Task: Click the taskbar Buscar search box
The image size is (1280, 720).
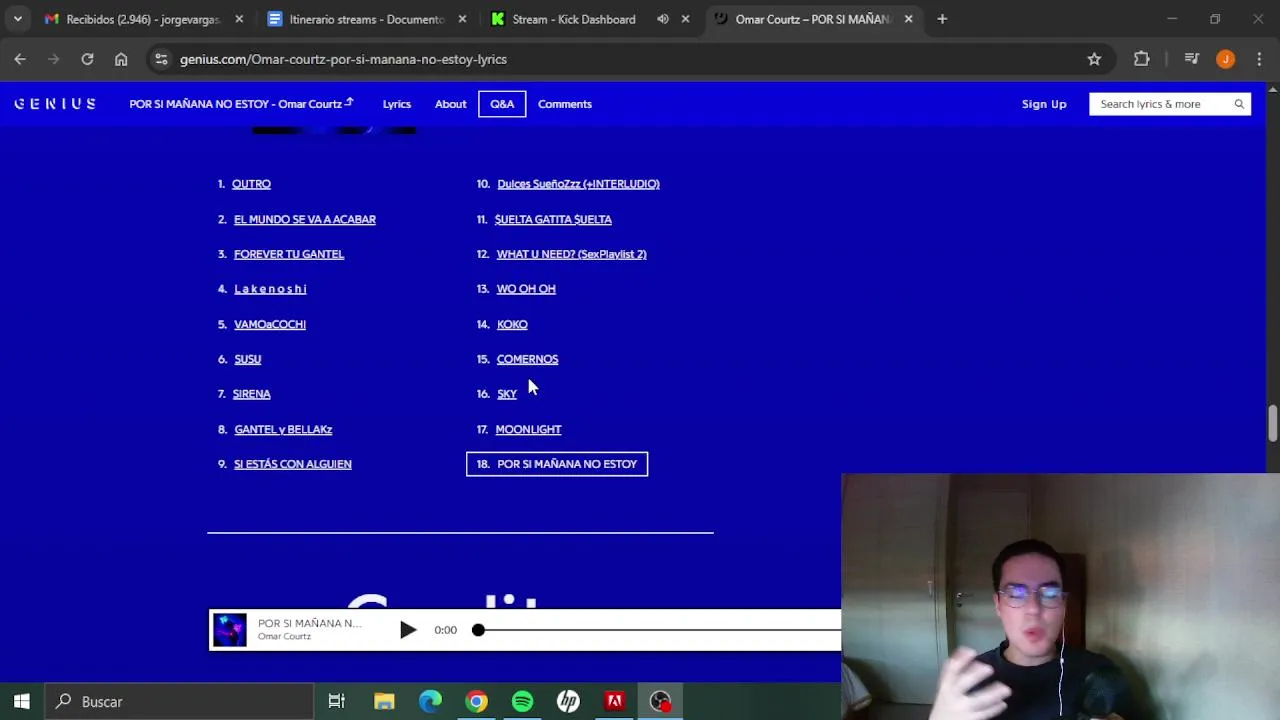Action: tap(178, 702)
